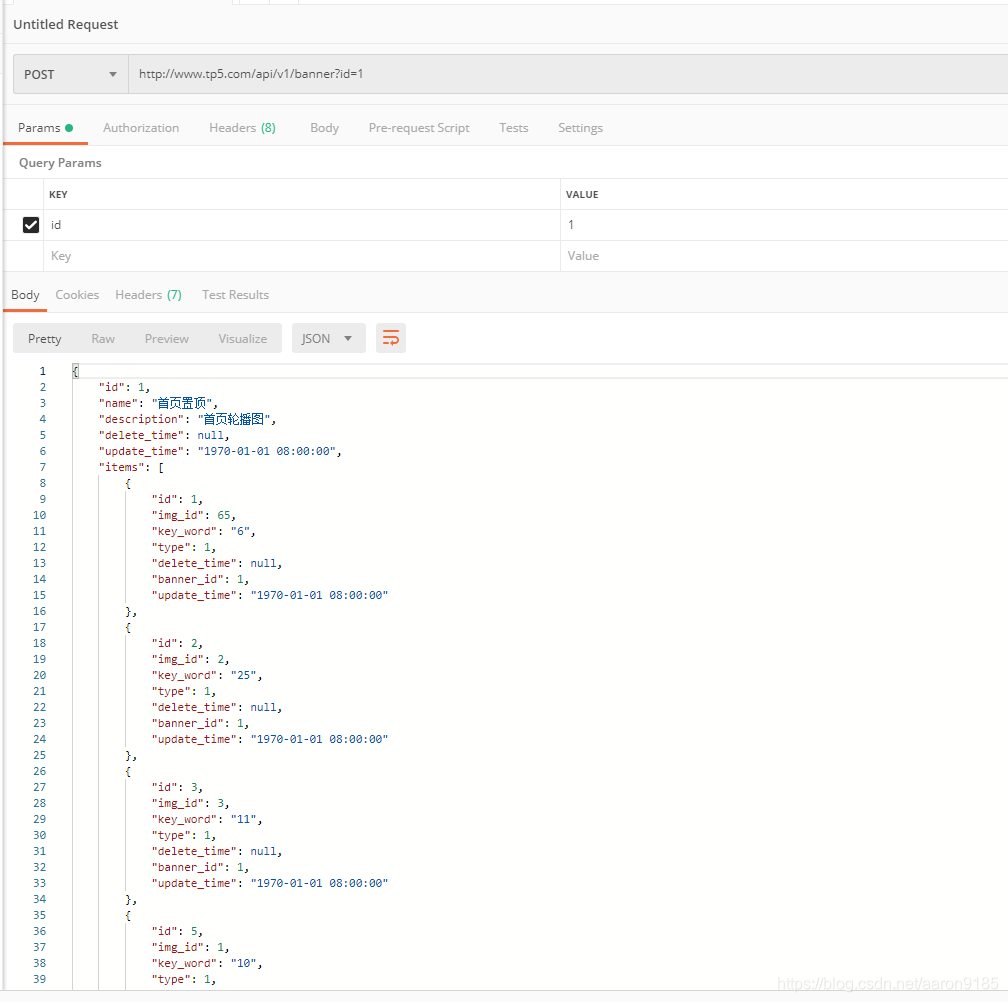Image resolution: width=1008 pixels, height=1002 pixels.
Task: Select the response Body tab
Action: (x=25, y=295)
